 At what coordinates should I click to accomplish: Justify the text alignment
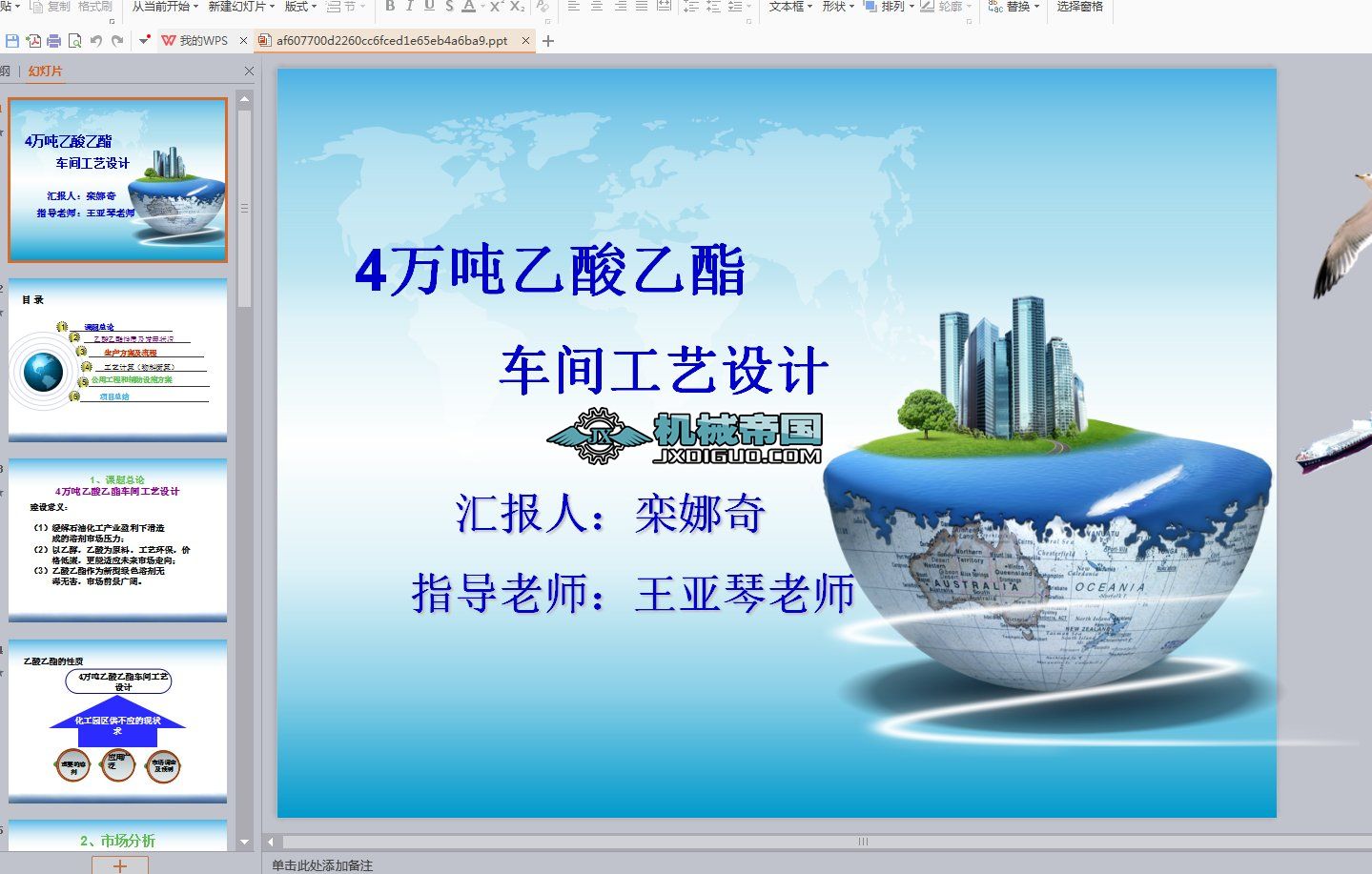tap(642, 6)
